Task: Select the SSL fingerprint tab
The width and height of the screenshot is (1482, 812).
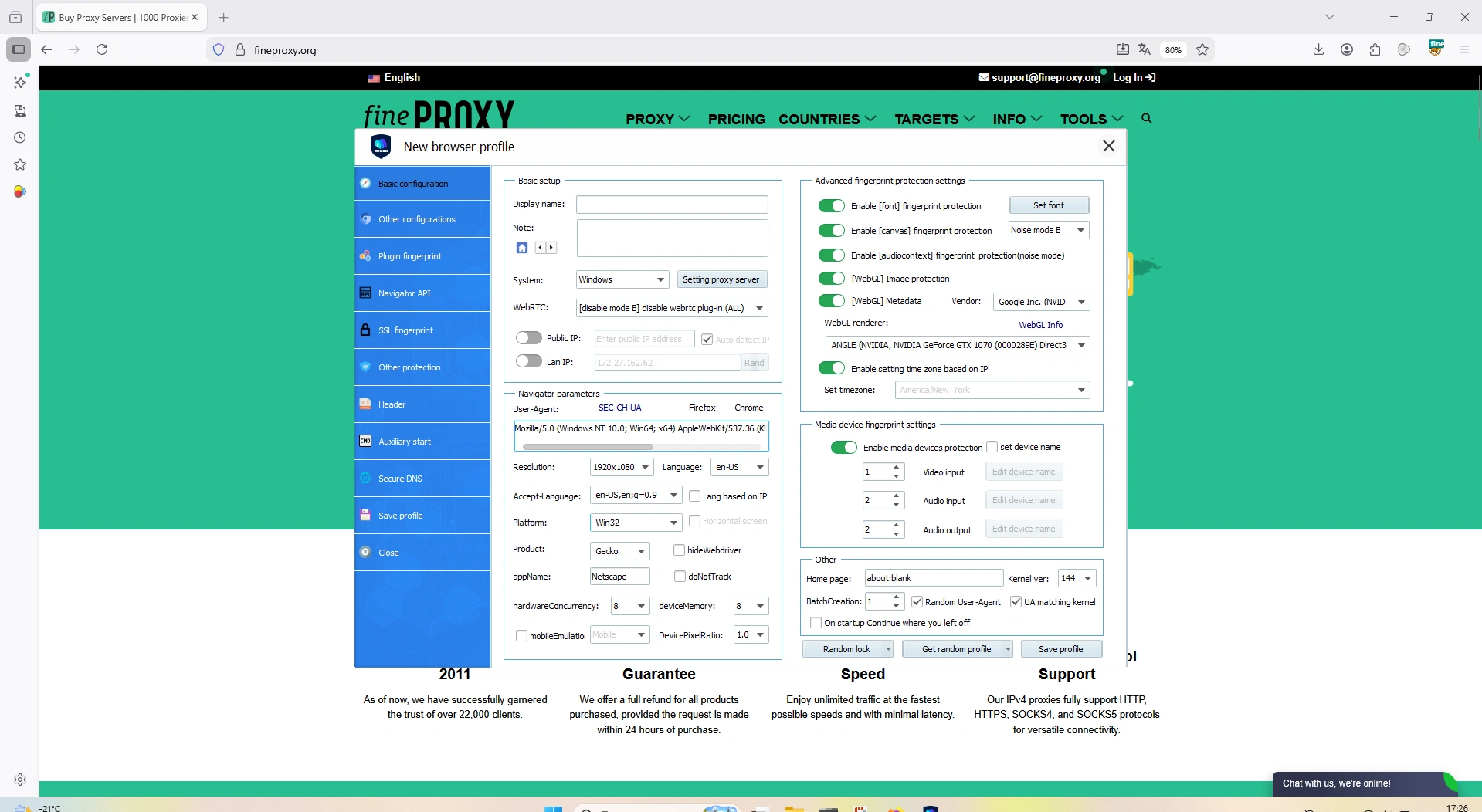Action: [x=422, y=330]
